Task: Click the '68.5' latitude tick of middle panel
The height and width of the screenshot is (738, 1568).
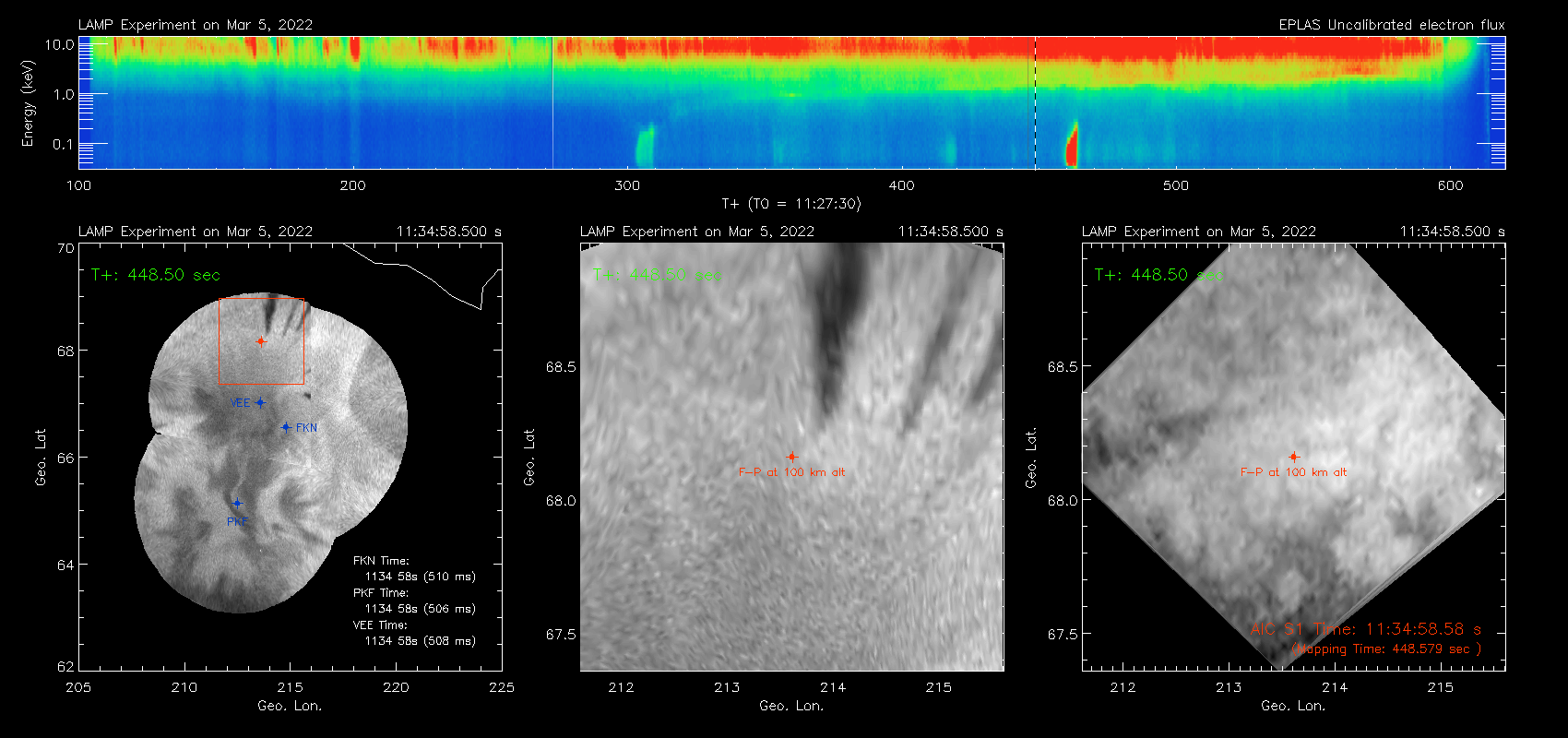Action: point(561,367)
